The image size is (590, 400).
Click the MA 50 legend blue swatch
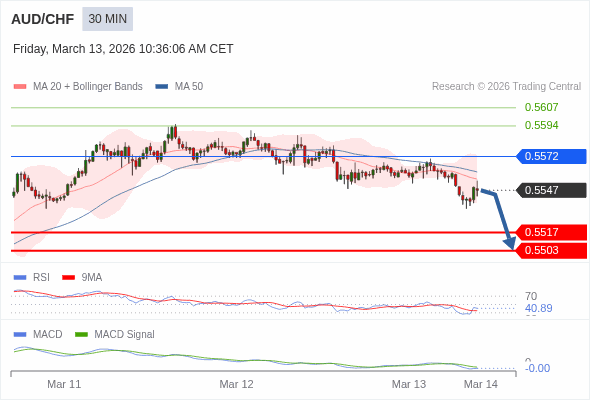(162, 87)
